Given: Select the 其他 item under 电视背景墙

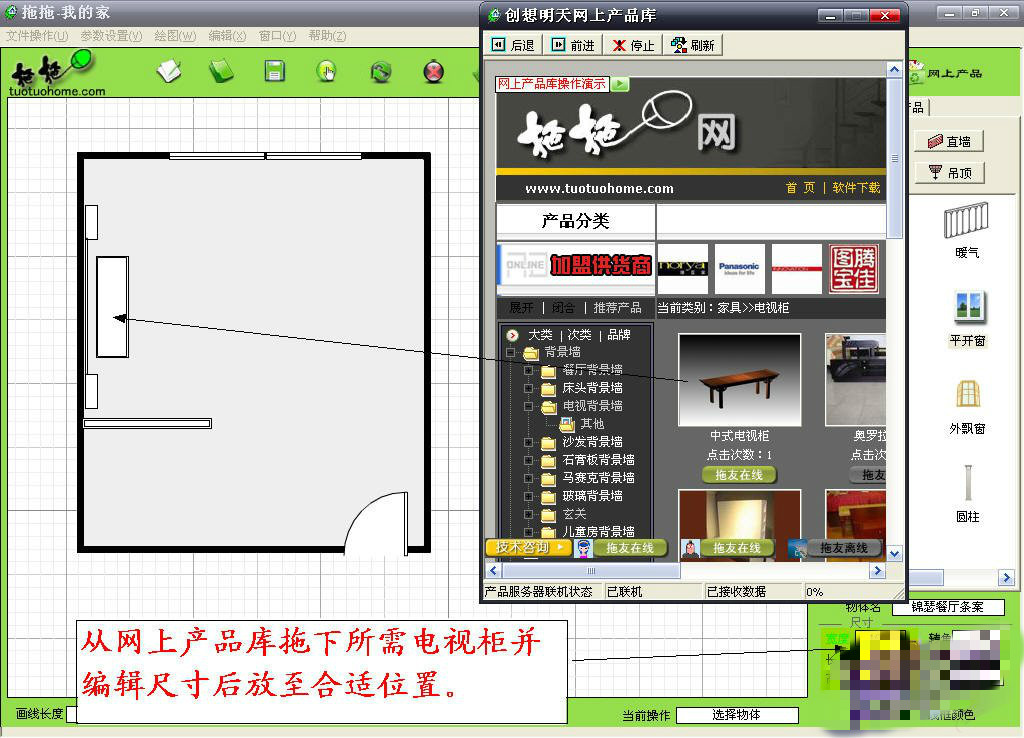Looking at the screenshot, I should click(x=592, y=424).
